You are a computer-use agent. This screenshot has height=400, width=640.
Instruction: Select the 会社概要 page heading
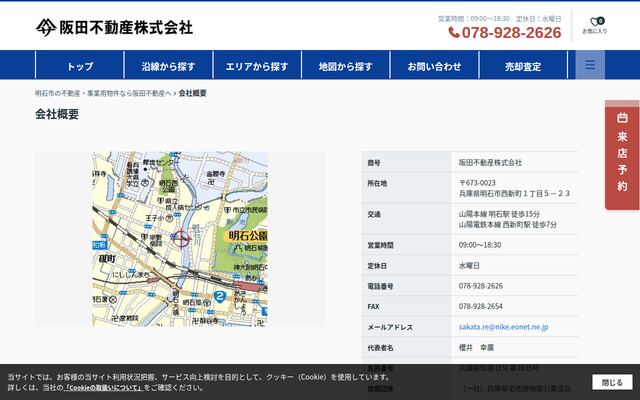pos(57,114)
